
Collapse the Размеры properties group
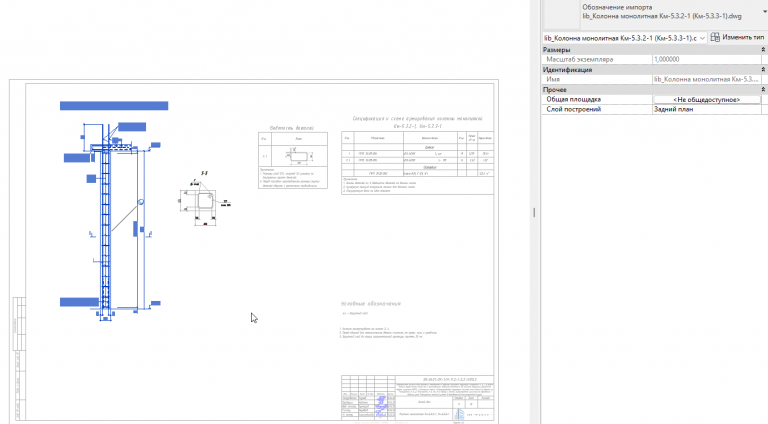click(x=763, y=50)
